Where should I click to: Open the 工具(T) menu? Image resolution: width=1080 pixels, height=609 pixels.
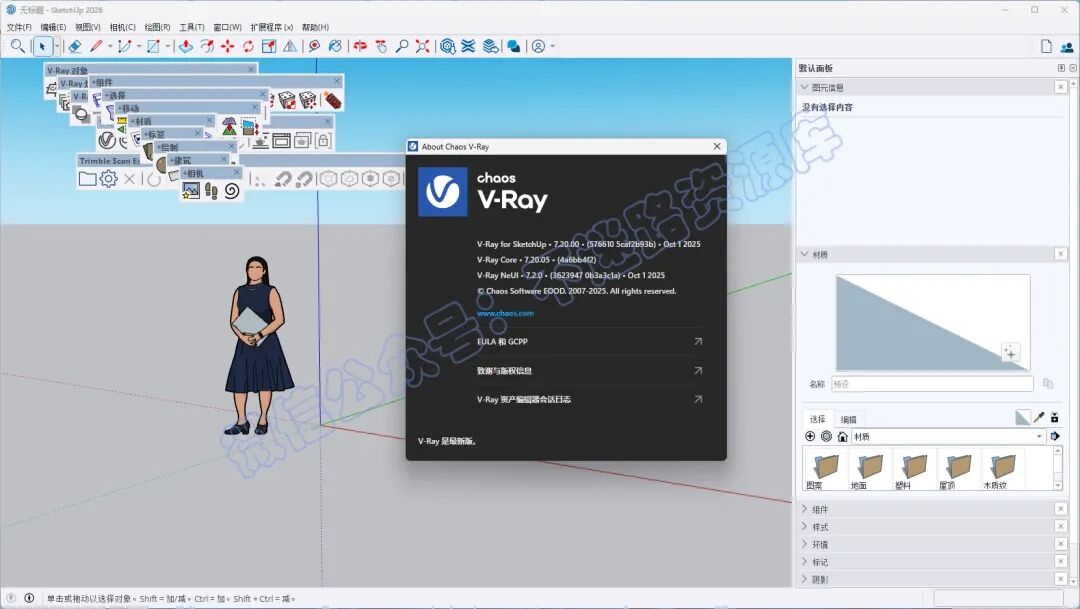click(191, 27)
